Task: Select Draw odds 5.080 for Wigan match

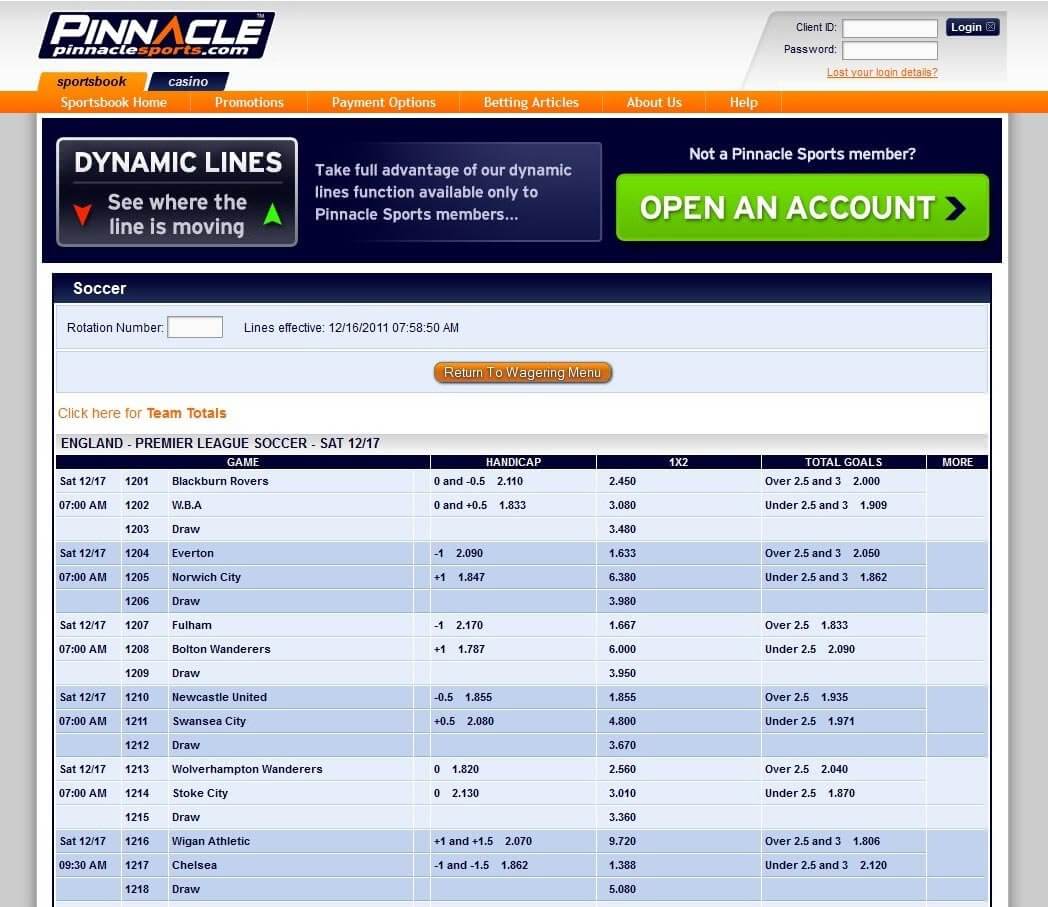Action: coord(622,890)
